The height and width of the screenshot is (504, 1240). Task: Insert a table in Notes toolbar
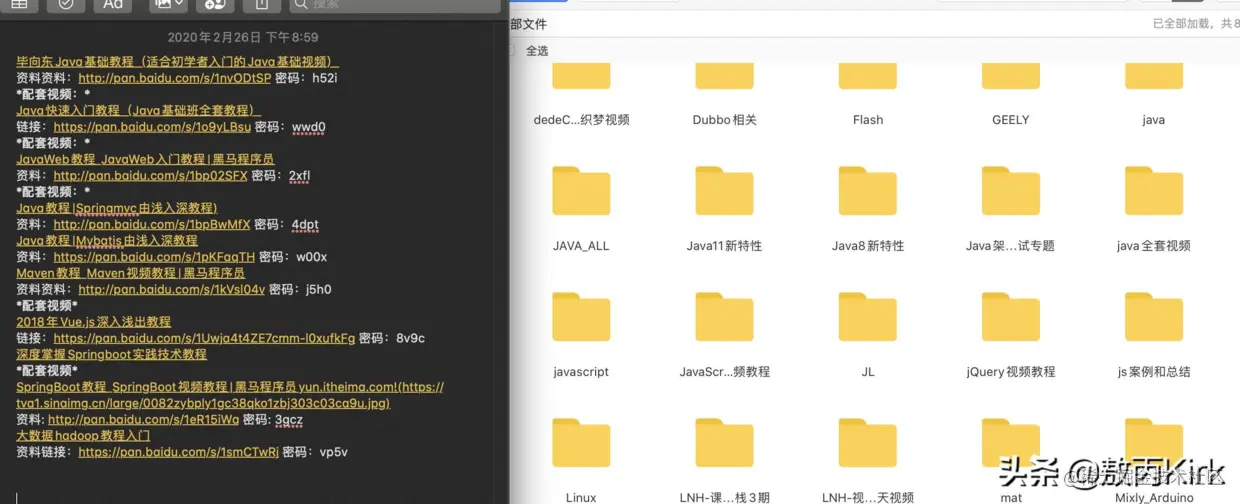(x=19, y=5)
